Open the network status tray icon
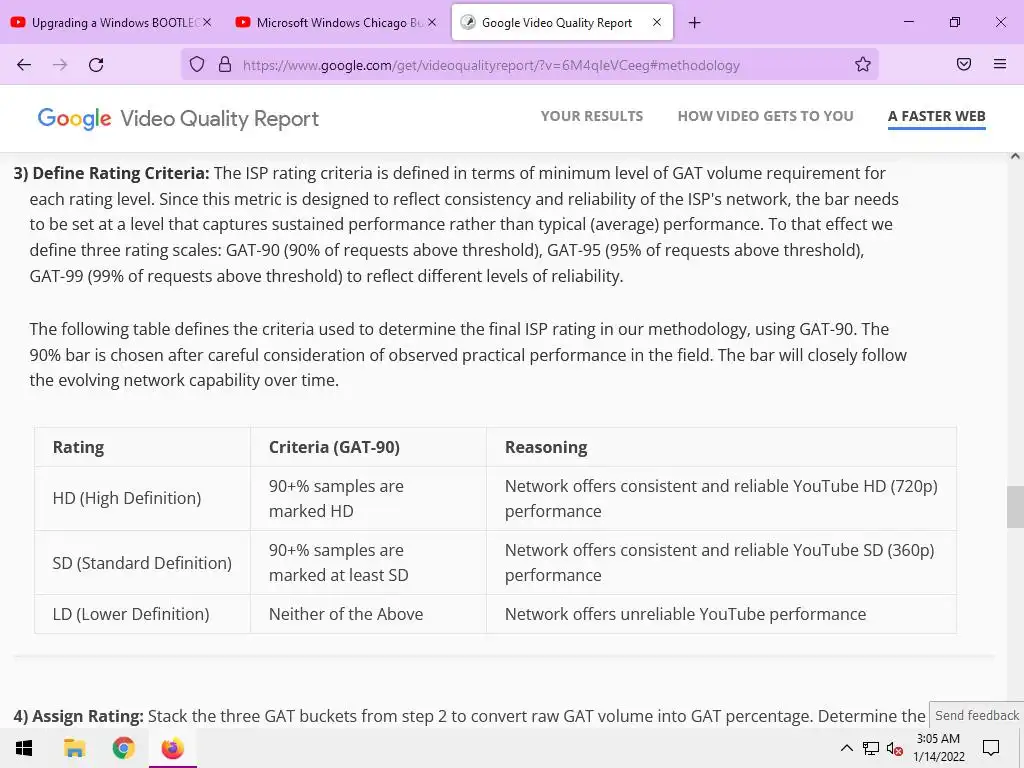Image resolution: width=1024 pixels, height=768 pixels. coord(871,748)
